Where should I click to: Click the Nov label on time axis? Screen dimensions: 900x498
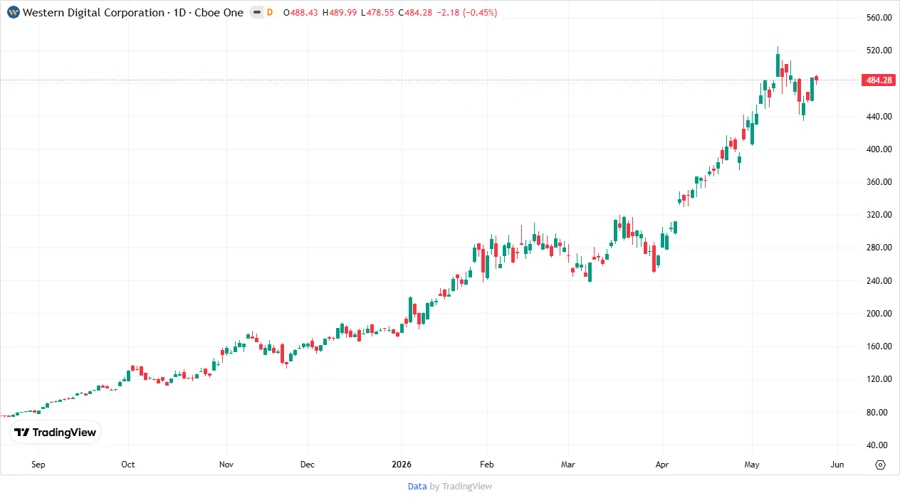coord(226,464)
